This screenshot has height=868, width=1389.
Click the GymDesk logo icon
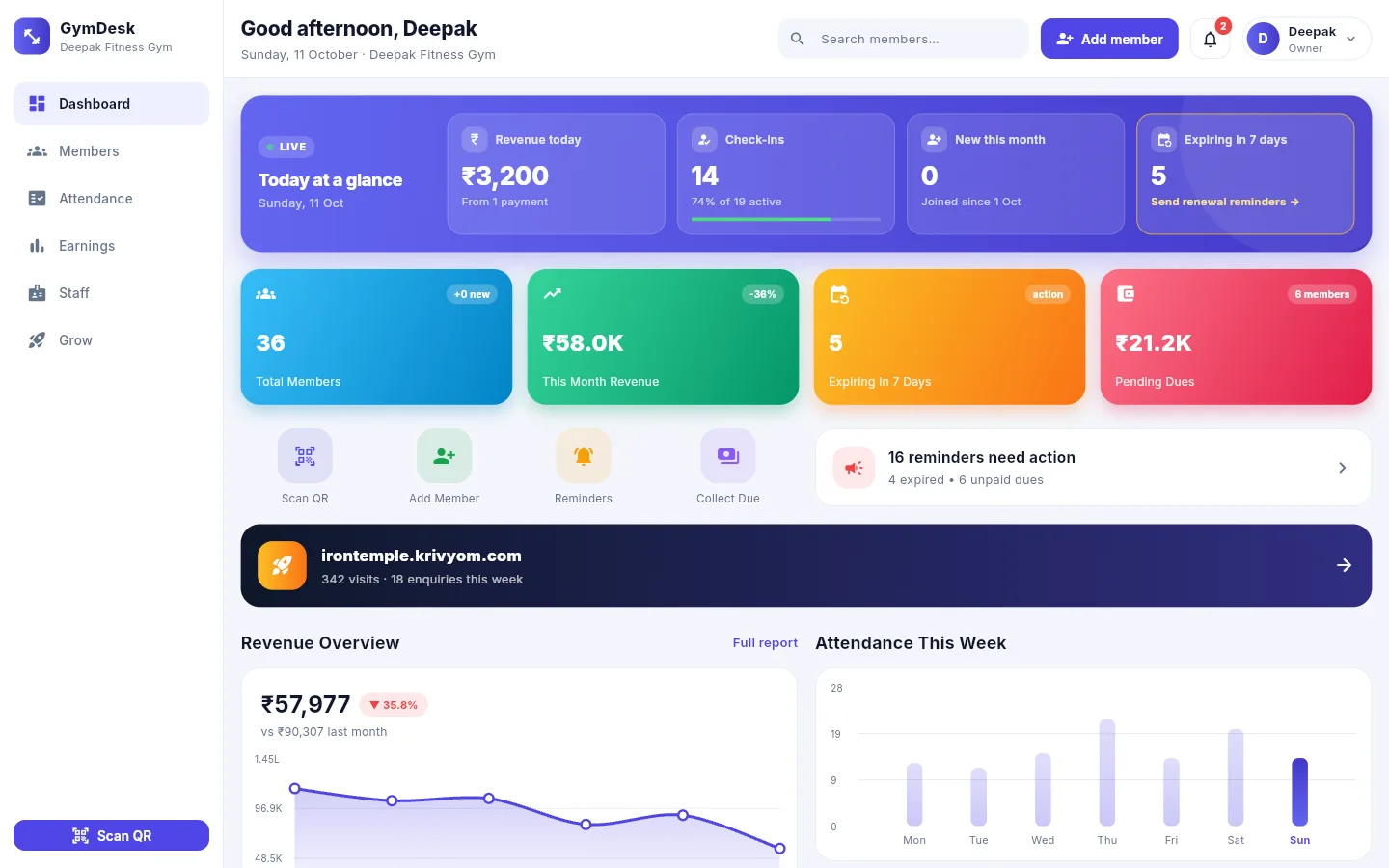point(32,37)
